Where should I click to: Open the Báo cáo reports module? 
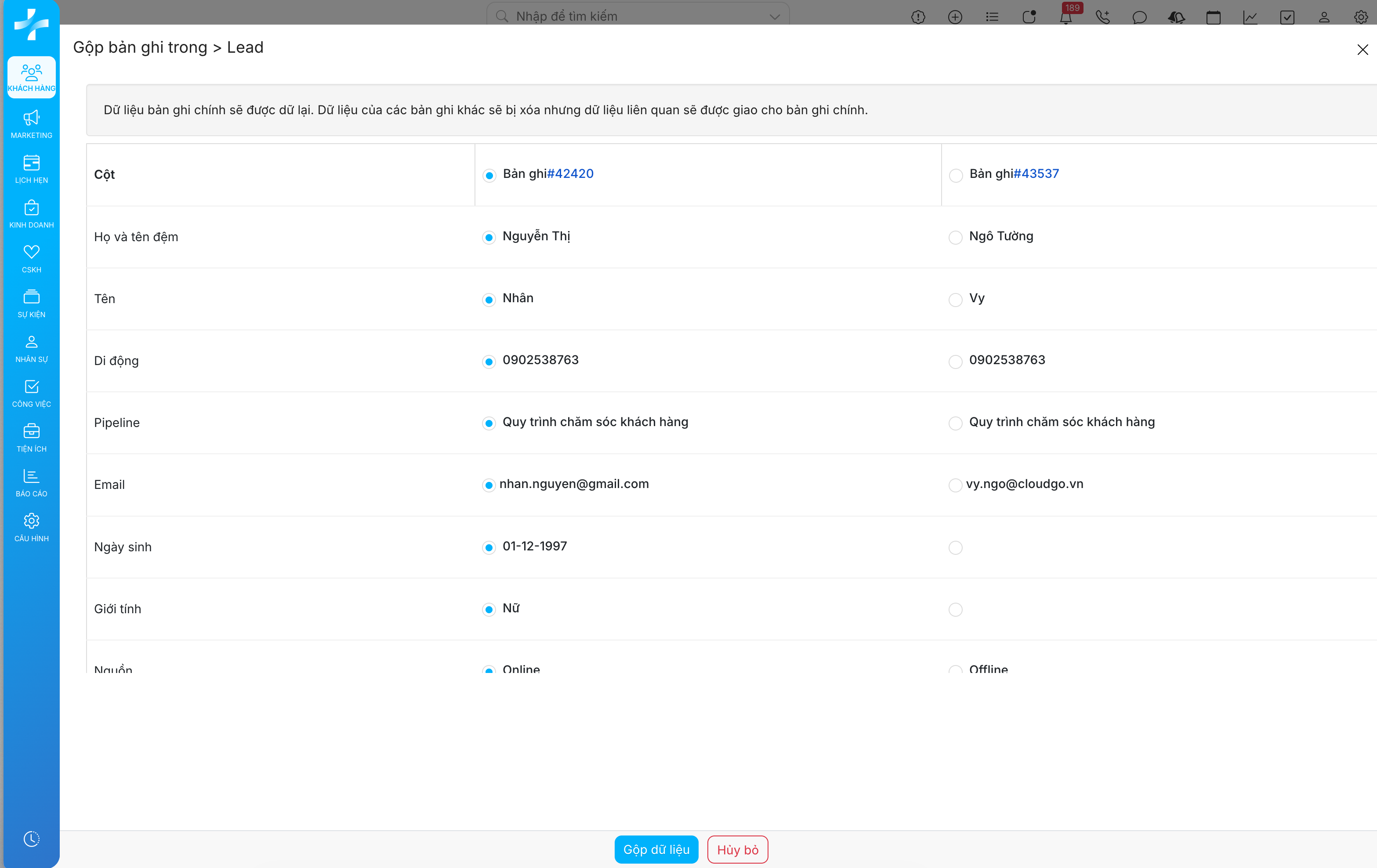pos(32,483)
